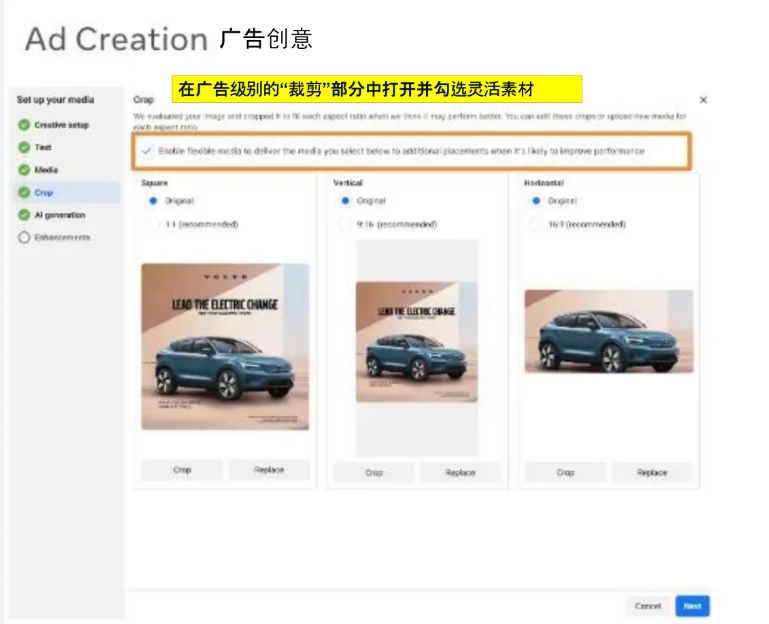Select Original radio under Horizontal
This screenshot has height=624, width=769.
[536, 201]
